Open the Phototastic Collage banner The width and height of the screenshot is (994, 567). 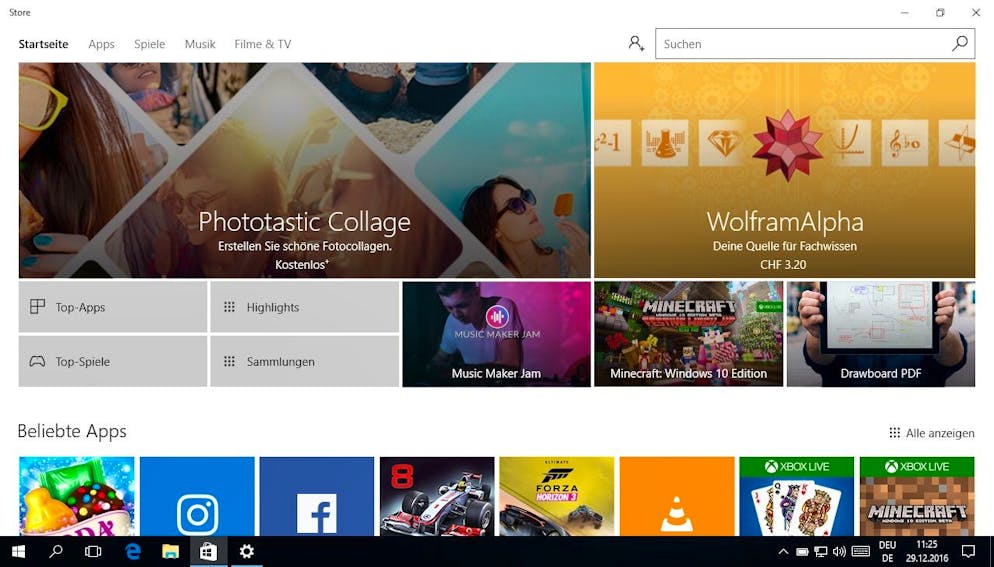click(304, 170)
